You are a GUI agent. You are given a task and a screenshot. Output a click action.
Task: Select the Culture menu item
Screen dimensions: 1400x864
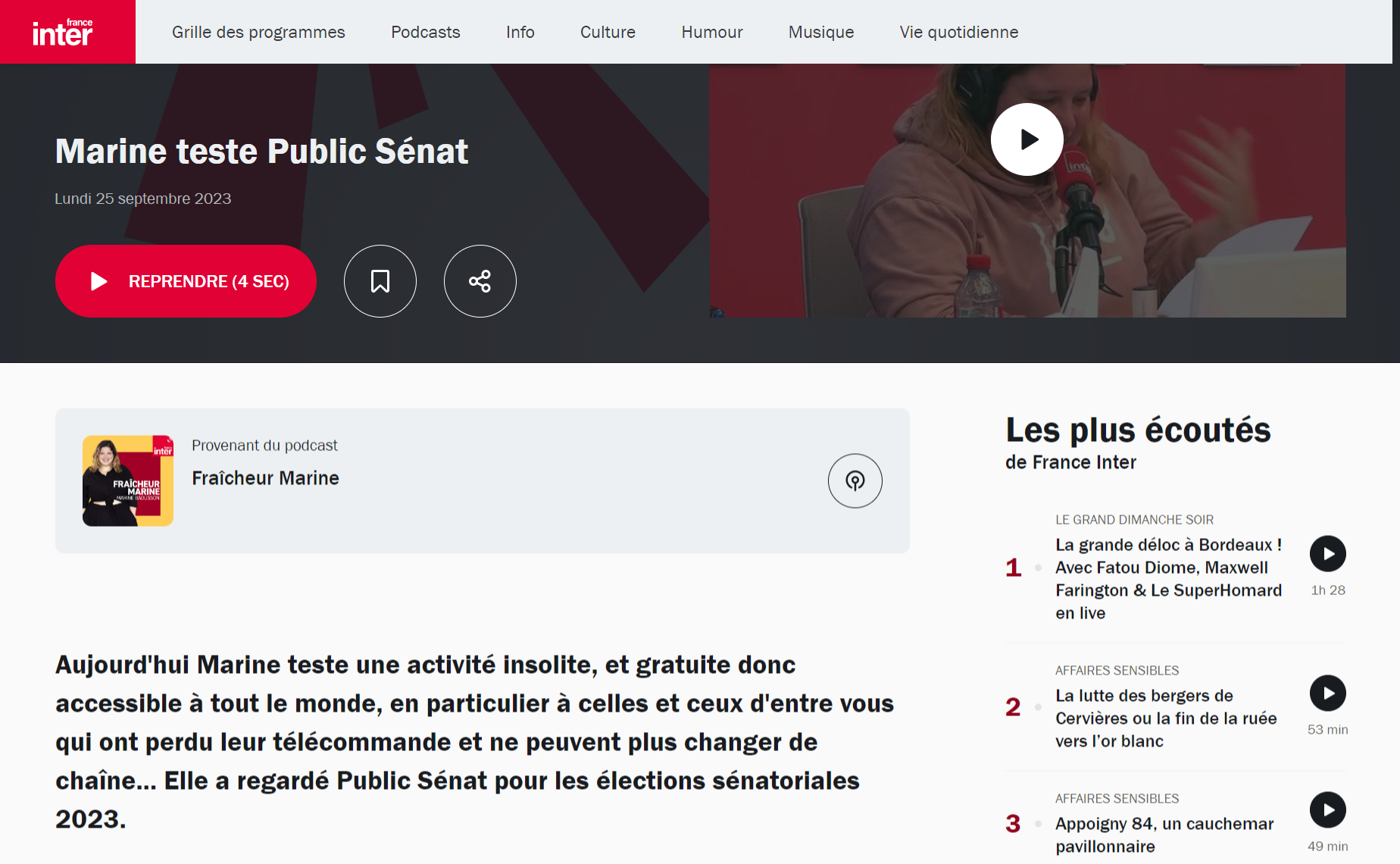pos(608,32)
